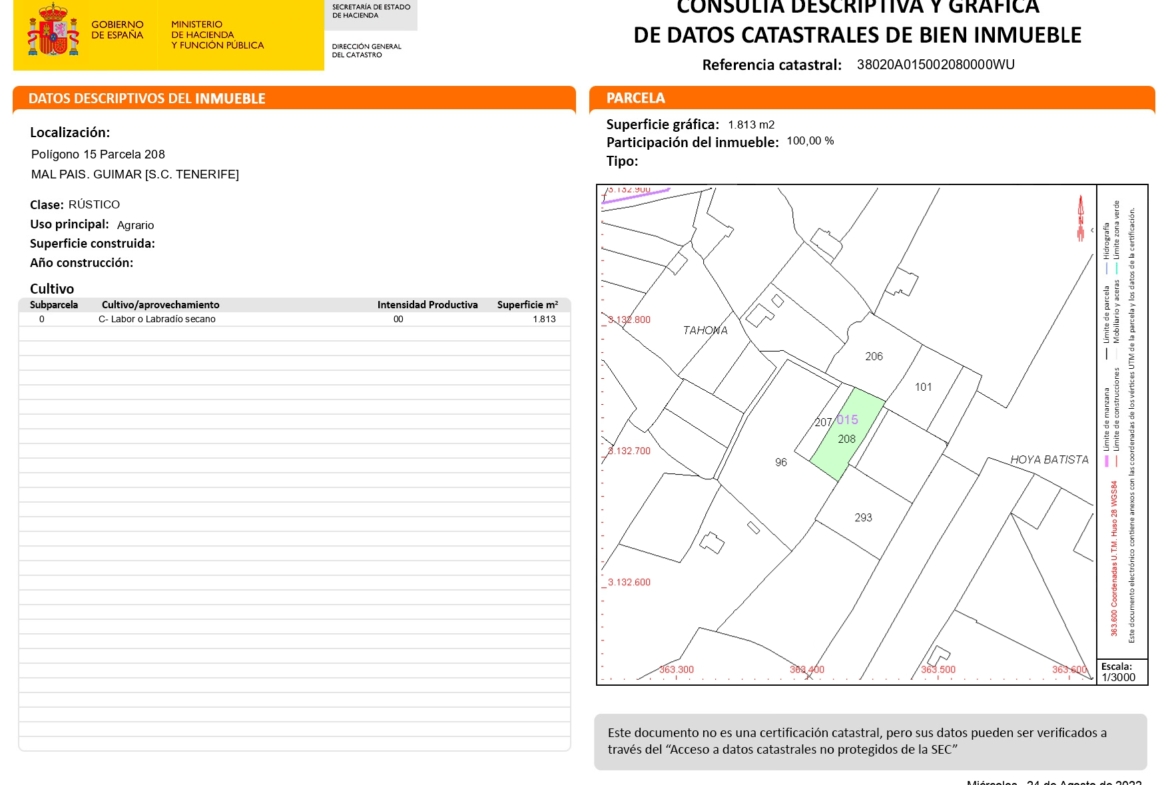Click the Spanish coat of arms logo
Screen dimensions: 1170x785
click(53, 32)
